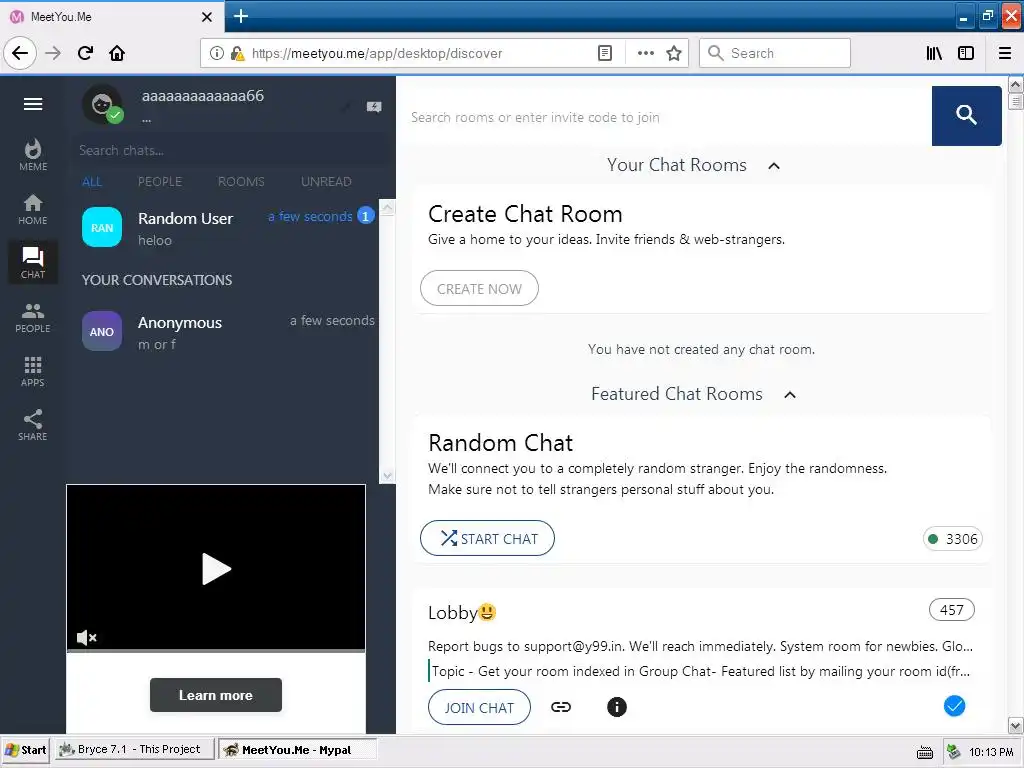Click the new message icon in header
The width and height of the screenshot is (1024, 768).
point(374,107)
